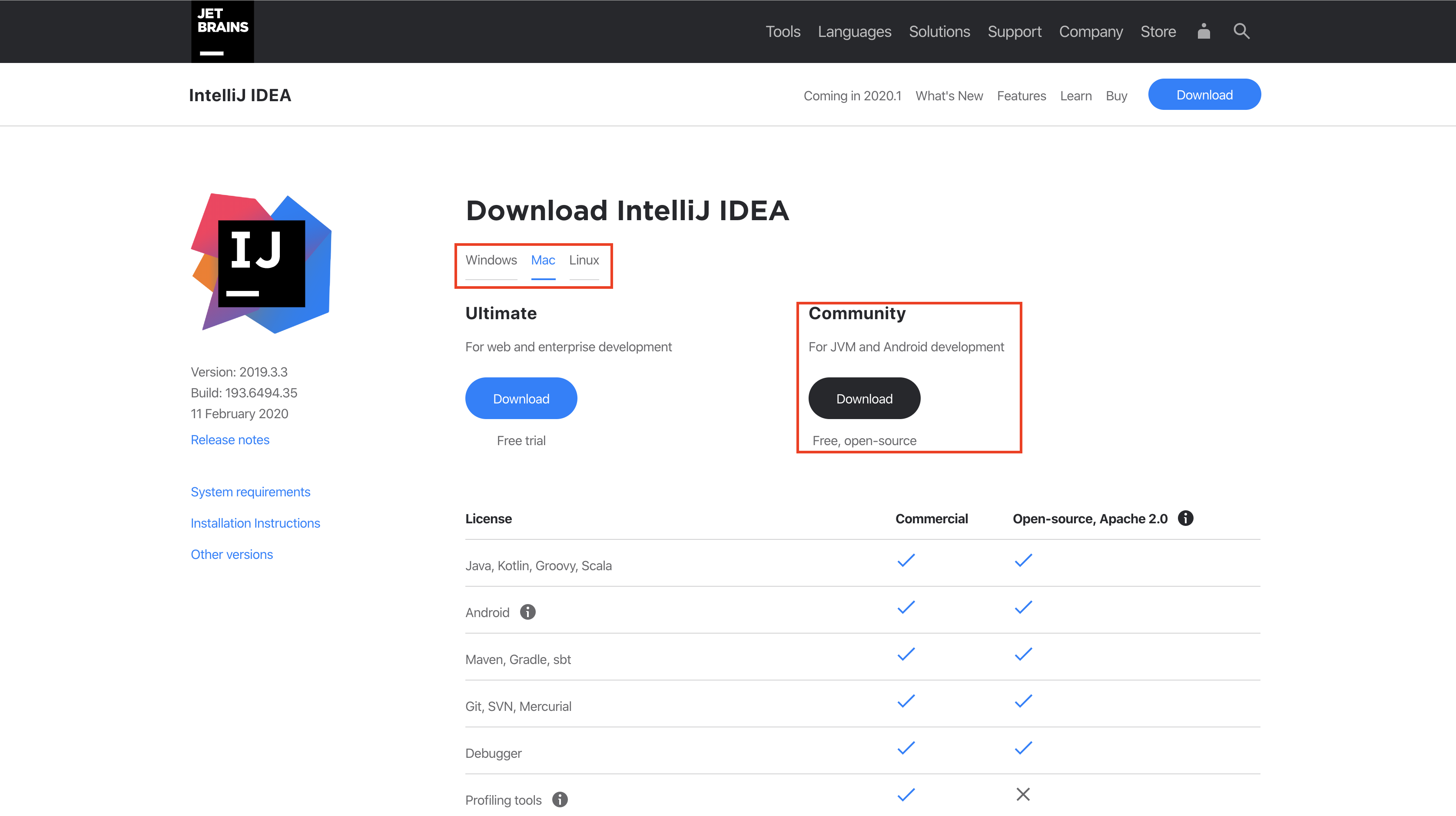Viewport: 1456px width, 816px height.
Task: Open the search icon
Action: tap(1241, 31)
